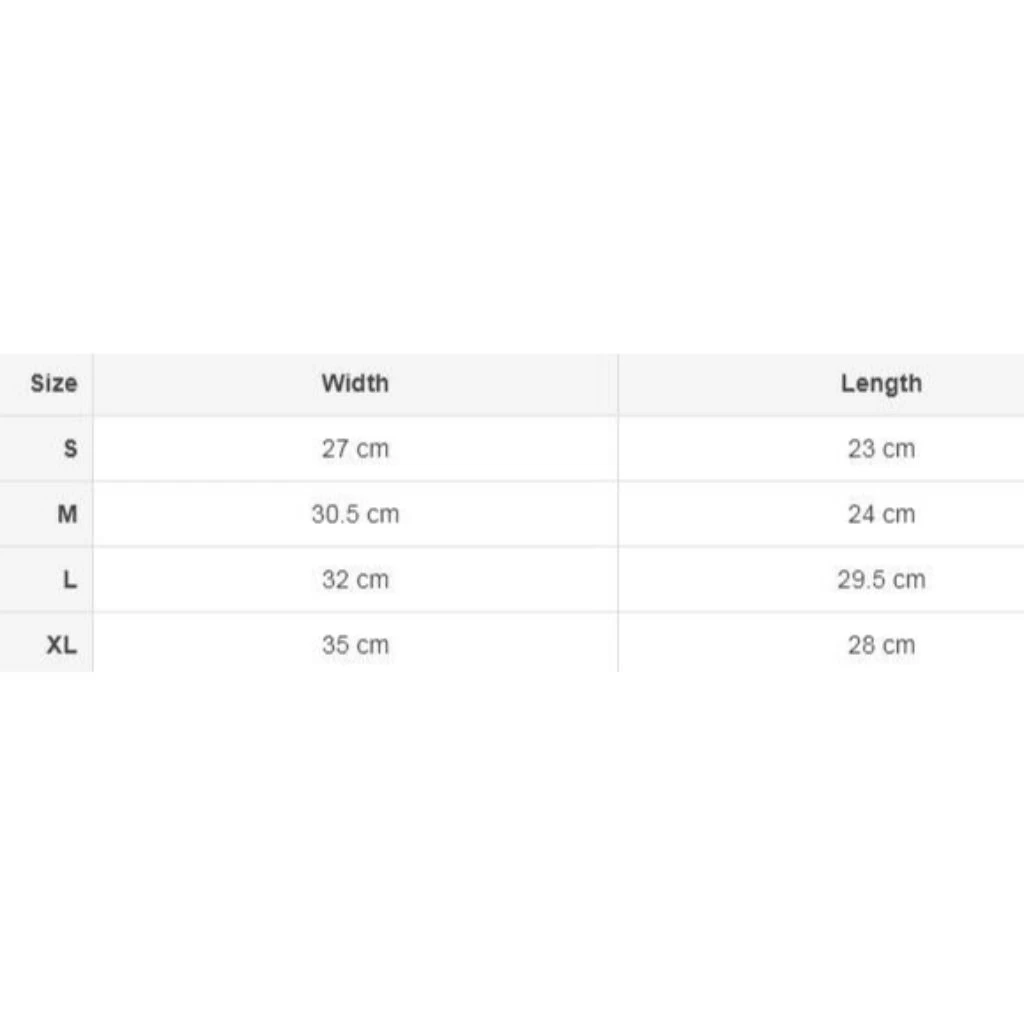1024x1024 pixels.
Task: Select the L size row label
Action: (x=69, y=580)
